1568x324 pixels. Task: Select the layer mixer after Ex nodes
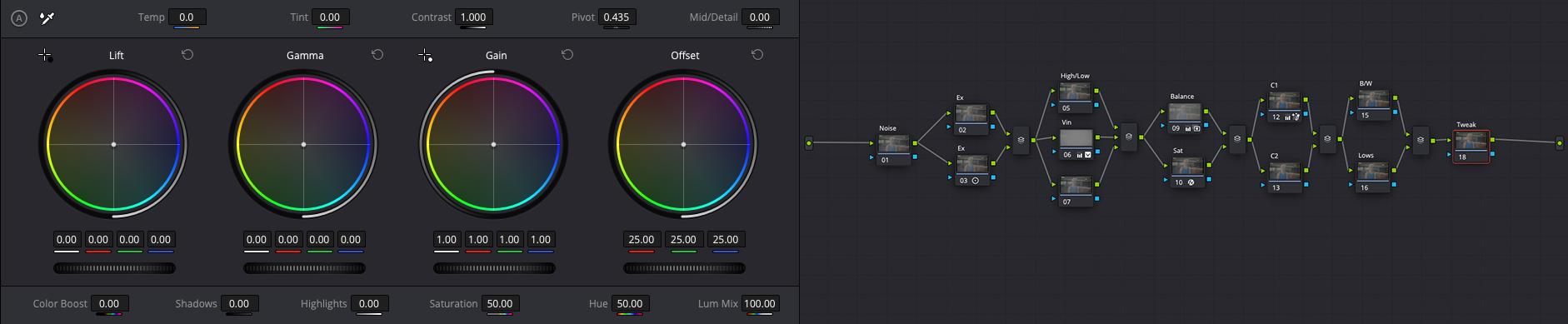point(1021,140)
